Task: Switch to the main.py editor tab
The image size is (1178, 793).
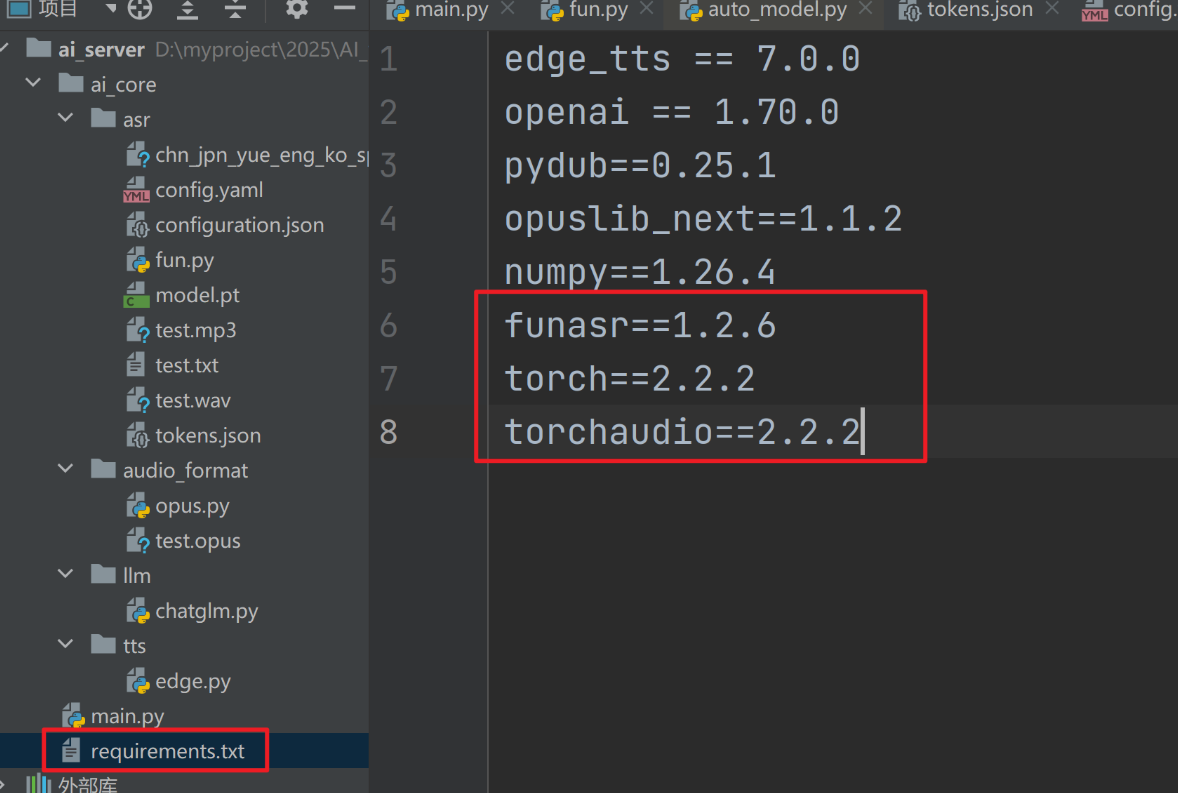Action: [451, 10]
